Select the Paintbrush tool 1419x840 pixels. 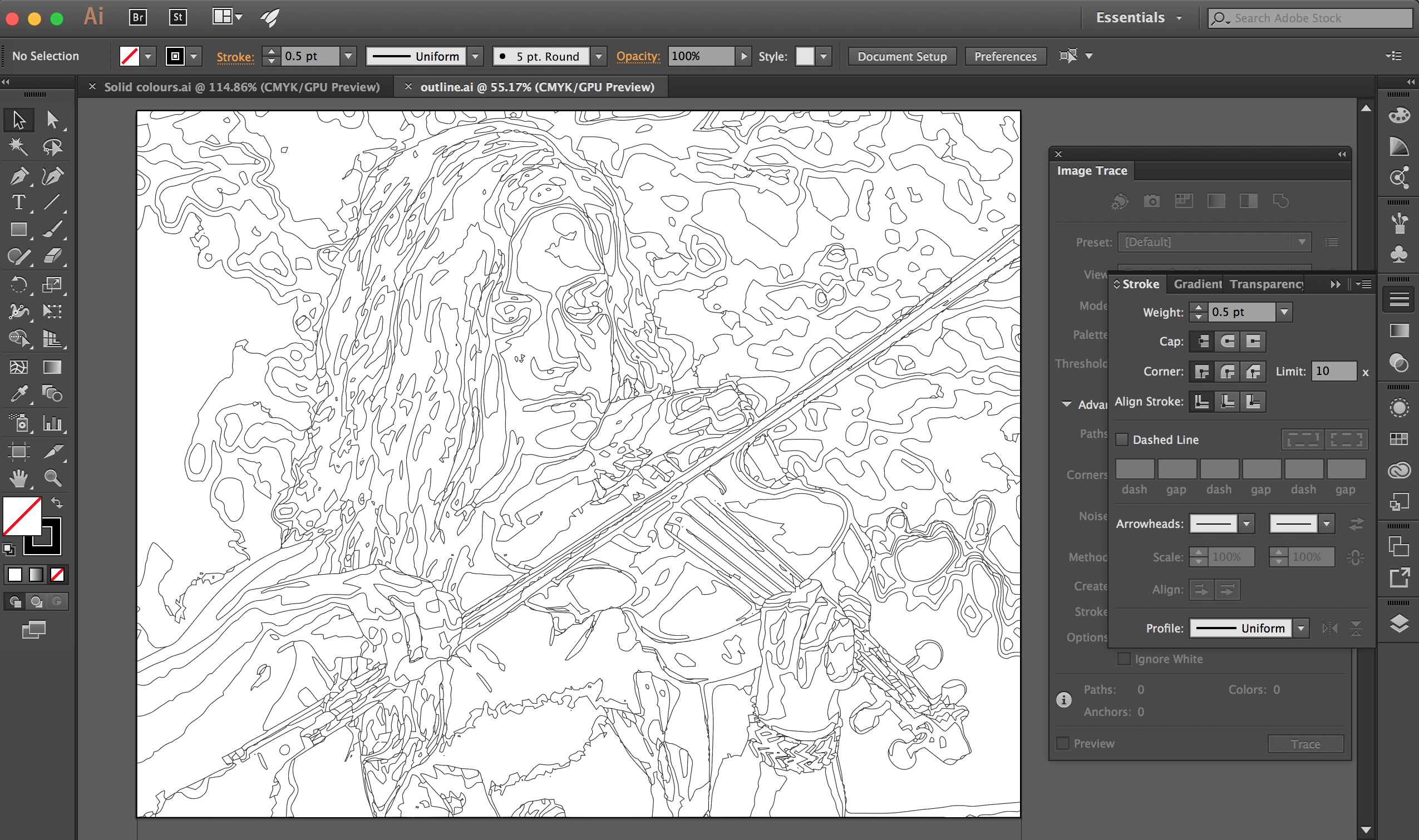point(53,229)
